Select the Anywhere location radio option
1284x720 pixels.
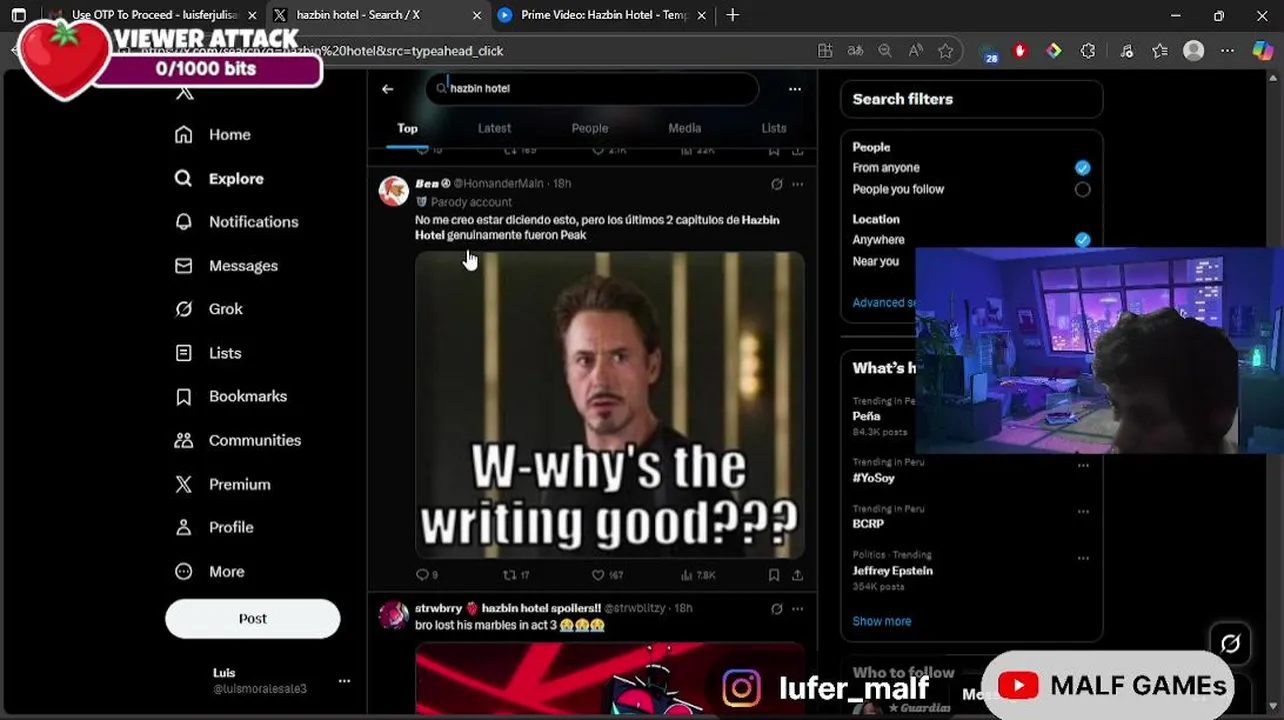tap(1082, 240)
